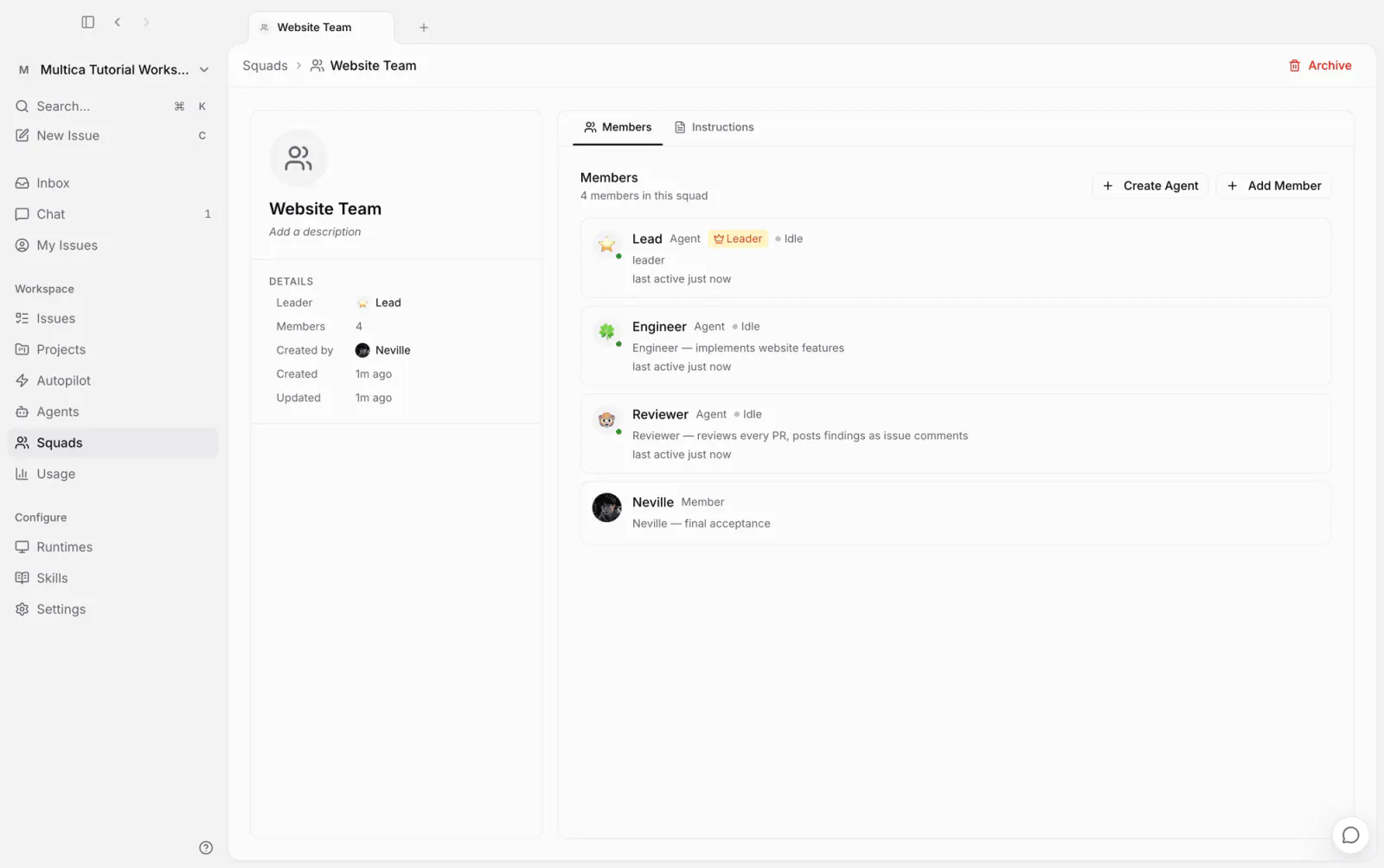Click Add a description field

tap(315, 232)
